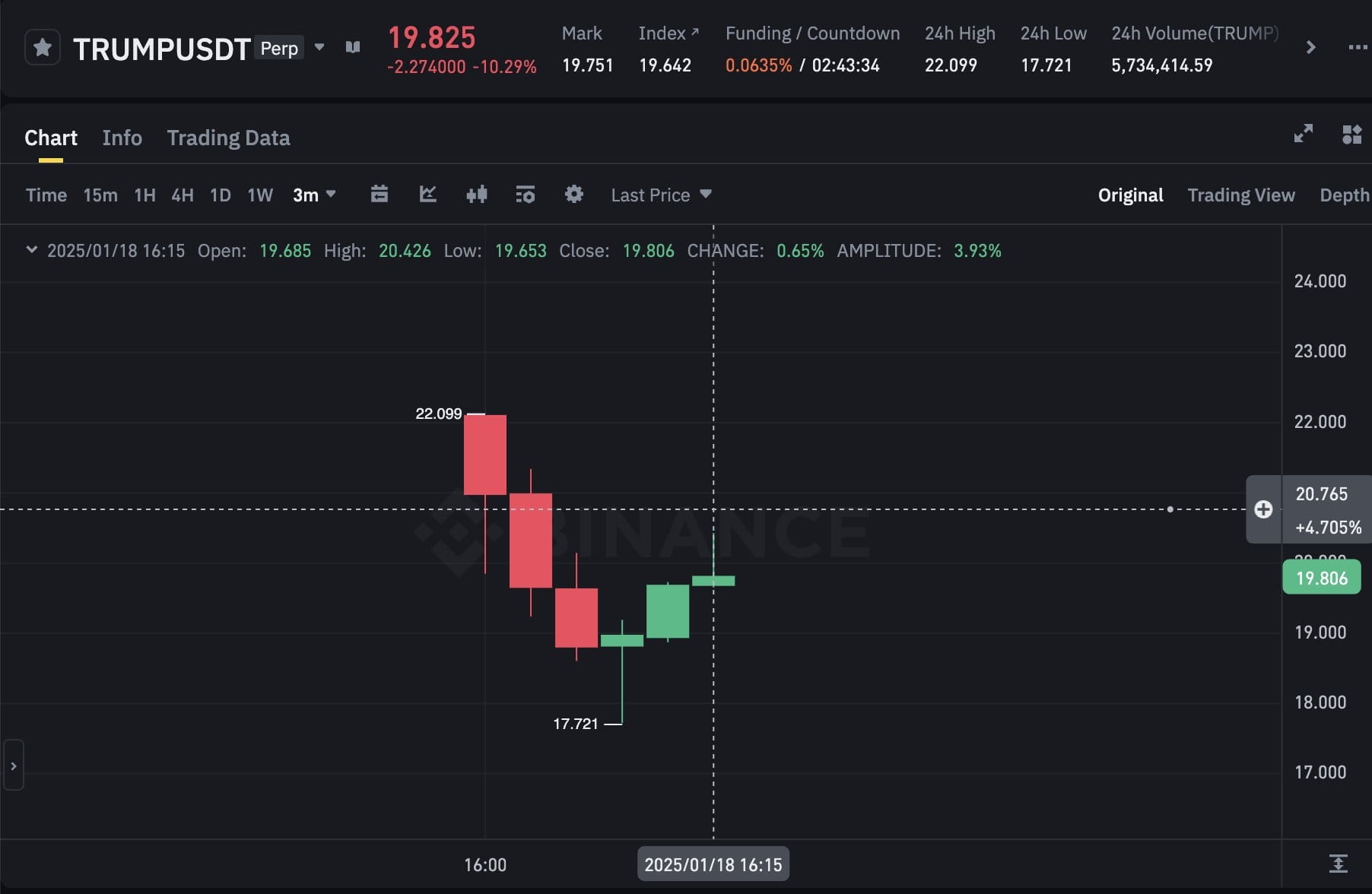Click the 16:00 time axis label
This screenshot has height=894, width=1372.
pyautogui.click(x=485, y=865)
